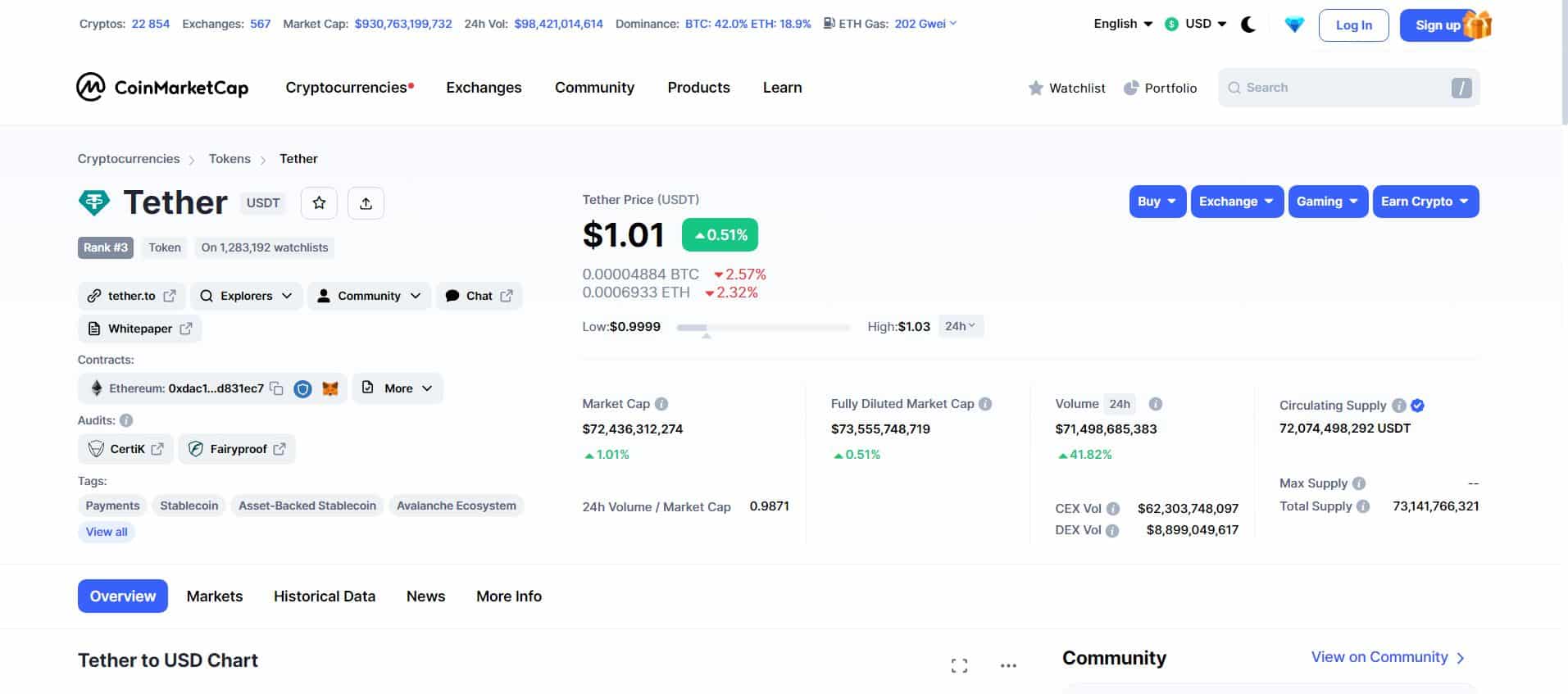1568x694 pixels.
Task: Click the Total Supply info icon
Action: (x=1363, y=506)
